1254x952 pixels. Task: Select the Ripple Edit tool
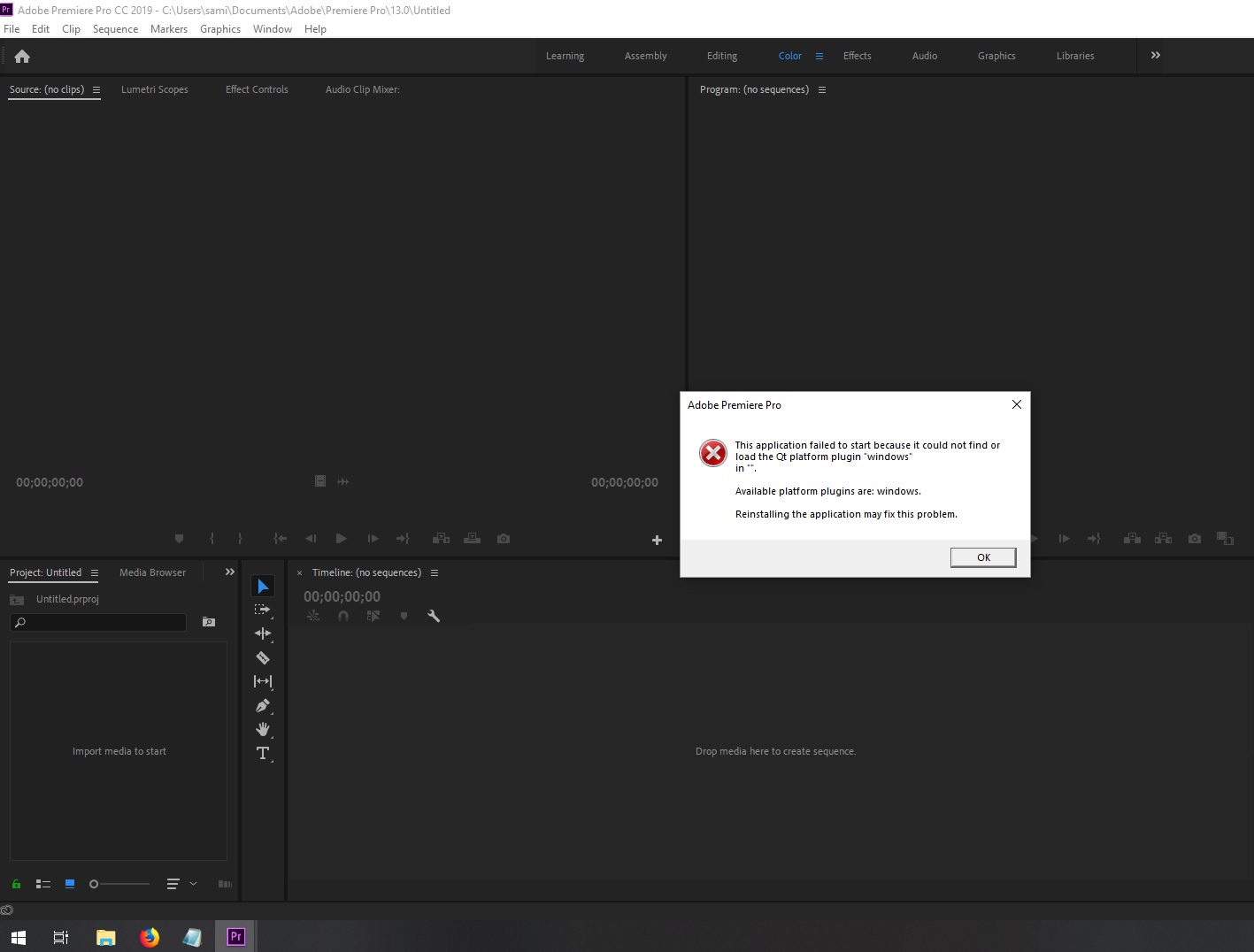point(263,633)
